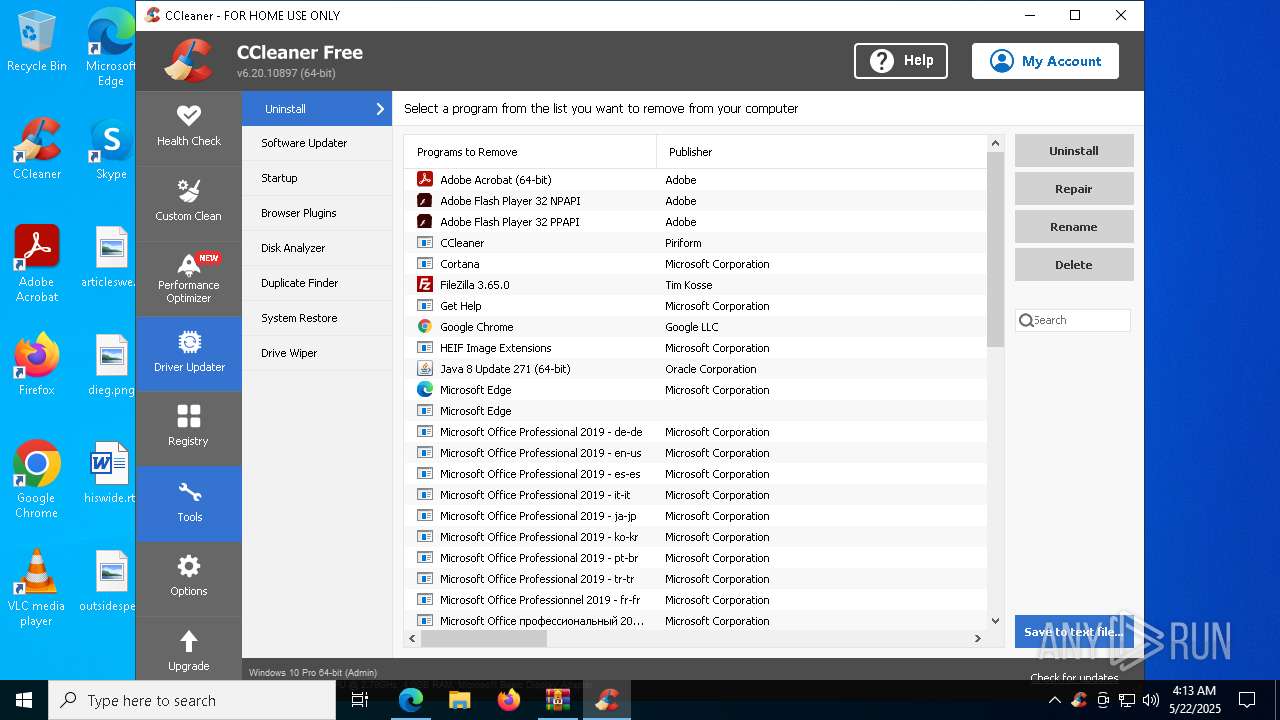Click the vertical scrollbar down arrow
This screenshot has width=1280, height=720.
pos(995,621)
